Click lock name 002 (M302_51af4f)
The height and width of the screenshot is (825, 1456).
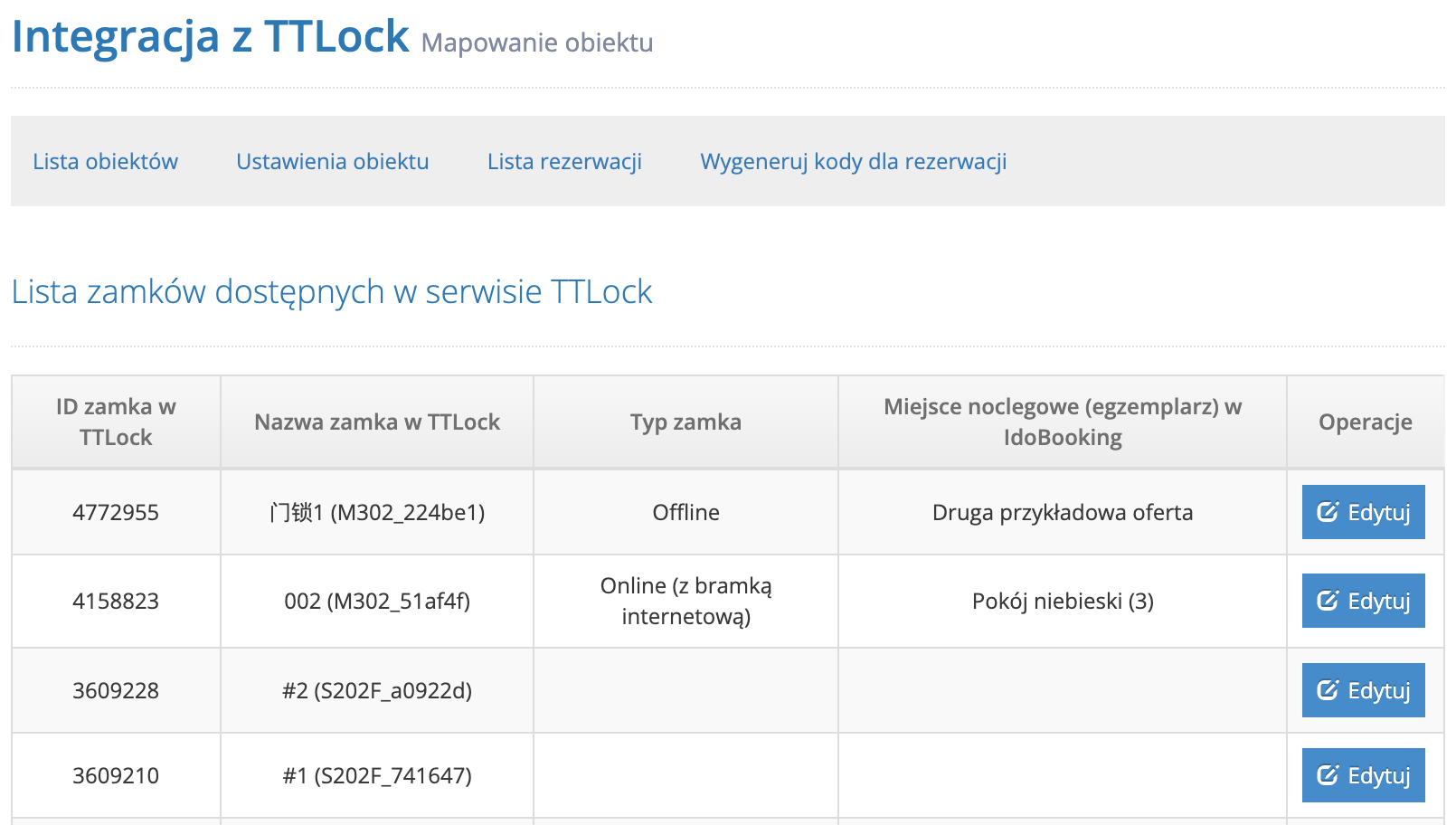click(377, 602)
